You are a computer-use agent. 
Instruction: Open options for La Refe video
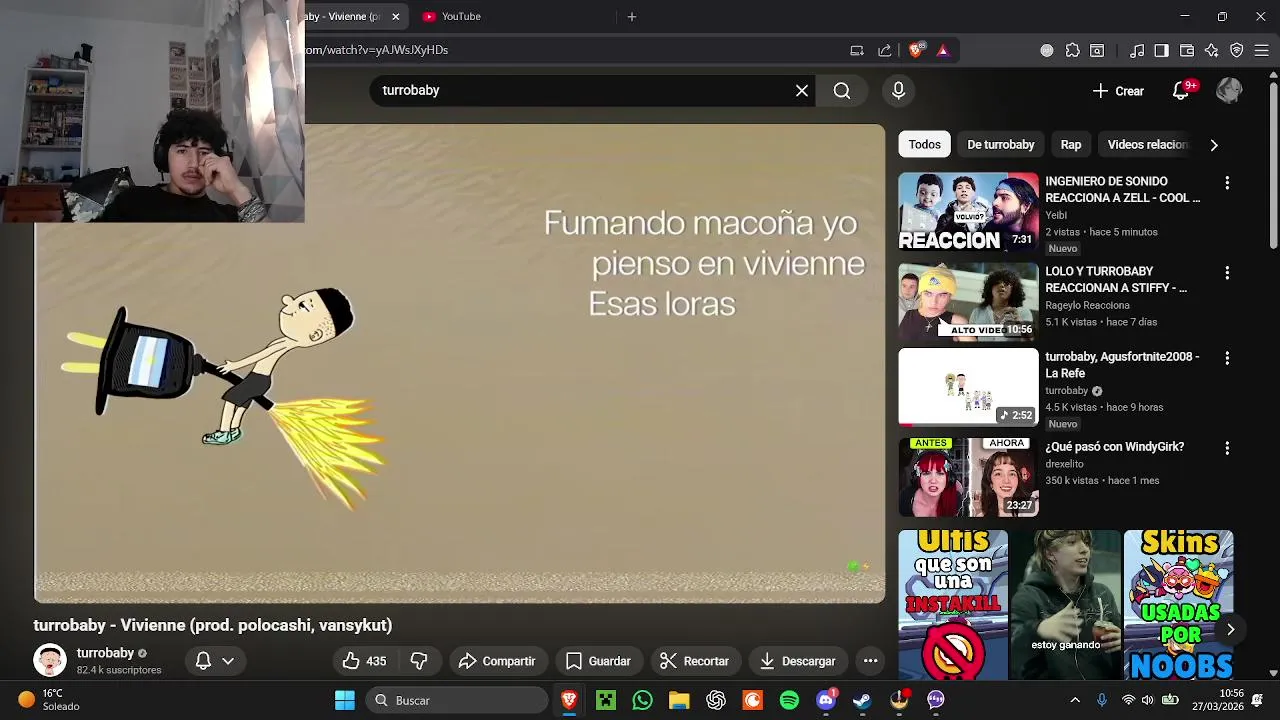click(x=1227, y=358)
